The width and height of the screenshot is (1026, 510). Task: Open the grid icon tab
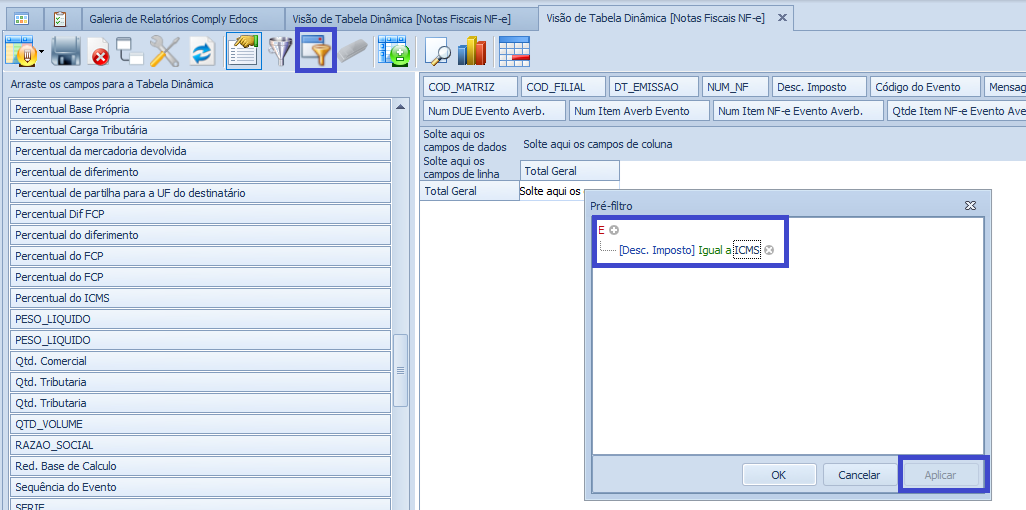(x=21, y=18)
